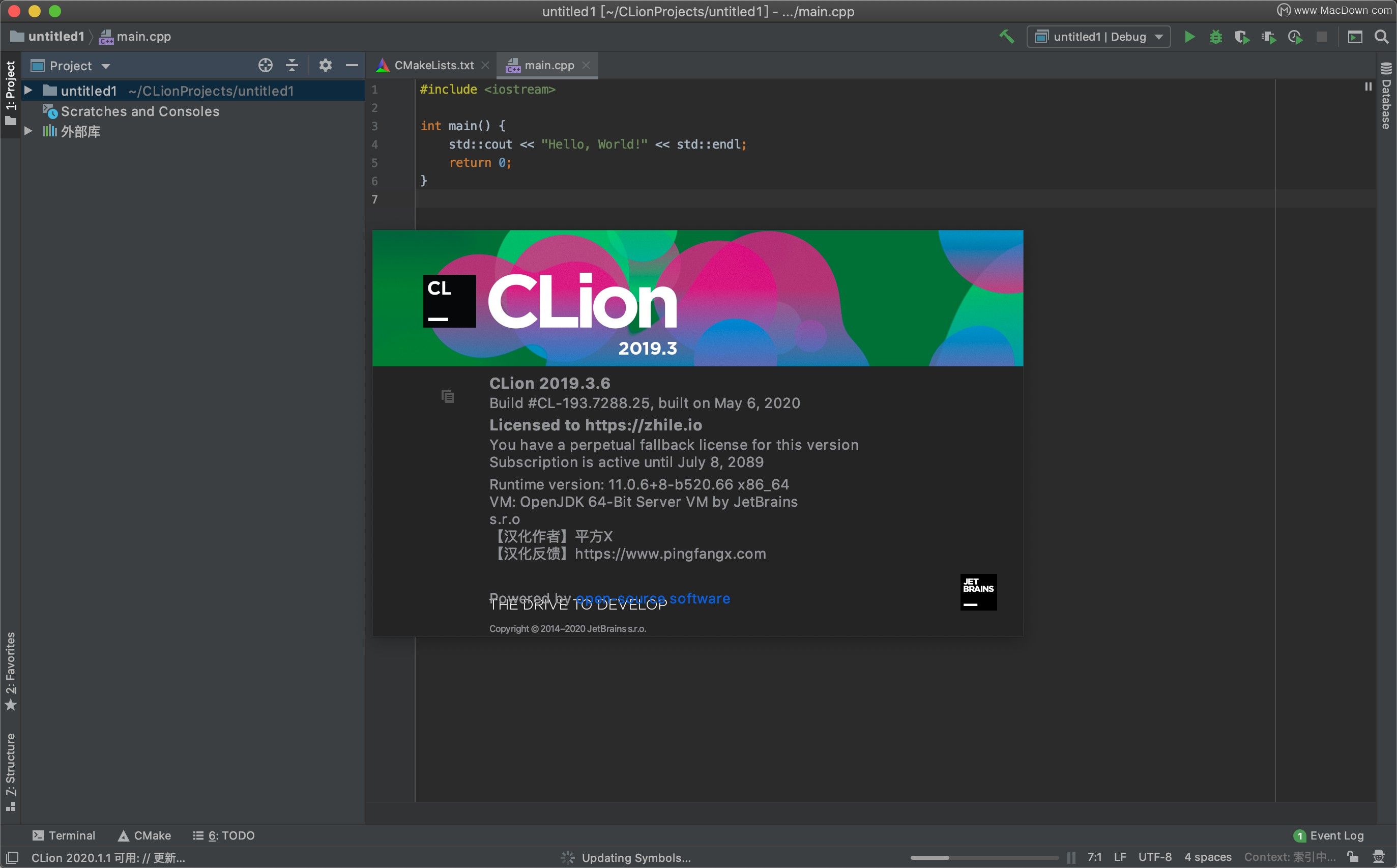The height and width of the screenshot is (868, 1397).
Task: Click the indexing progress bar
Action: coord(984,858)
